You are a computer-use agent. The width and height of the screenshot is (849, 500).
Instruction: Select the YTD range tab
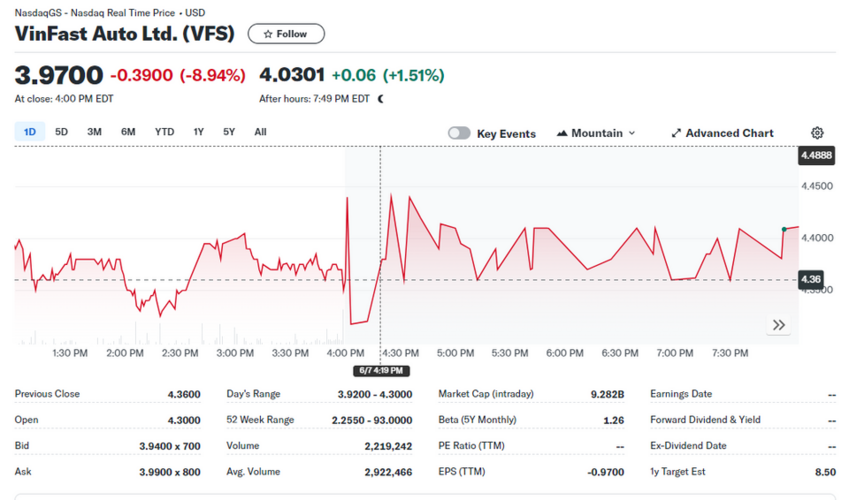coord(164,132)
